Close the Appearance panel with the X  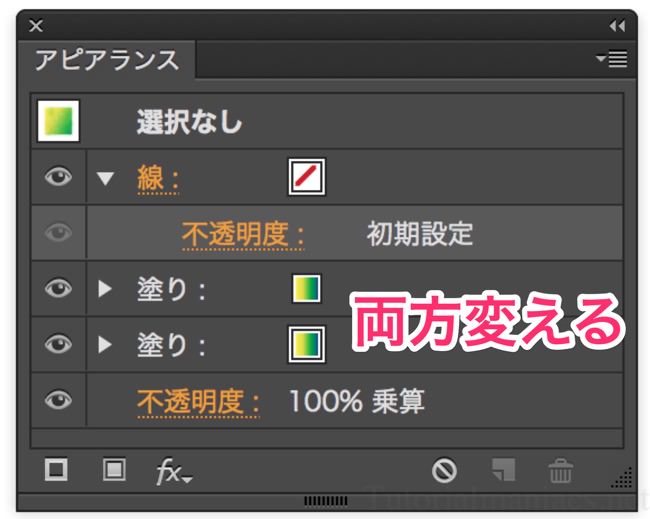pos(36,26)
